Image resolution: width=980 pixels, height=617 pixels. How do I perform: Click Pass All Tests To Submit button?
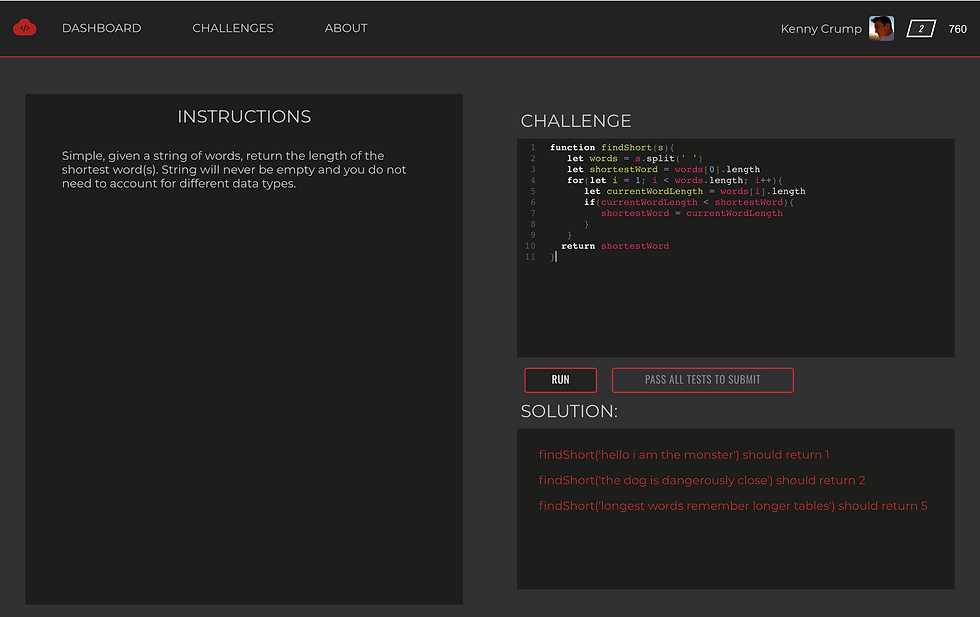(702, 380)
